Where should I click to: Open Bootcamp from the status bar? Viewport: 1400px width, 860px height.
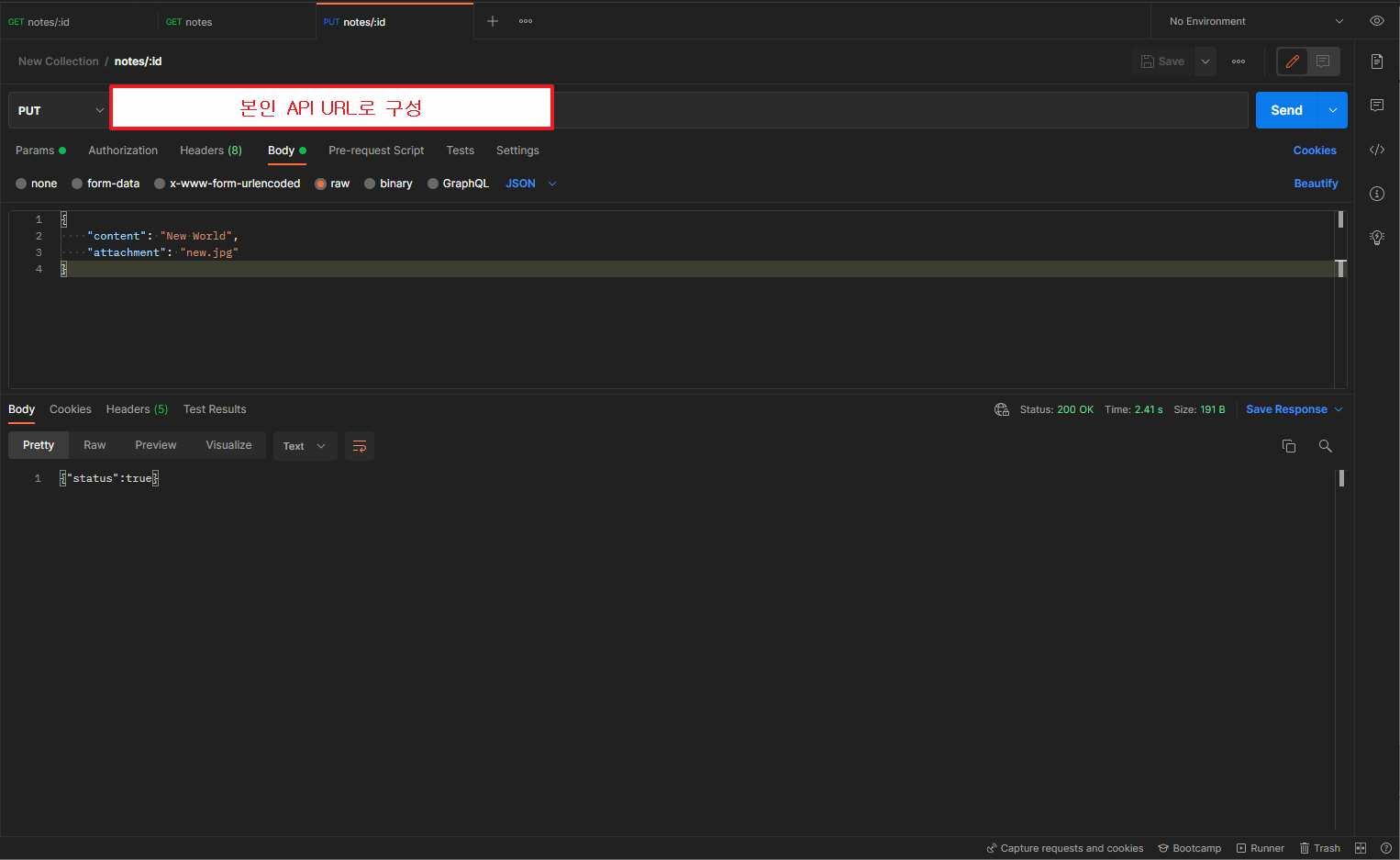[x=1190, y=848]
